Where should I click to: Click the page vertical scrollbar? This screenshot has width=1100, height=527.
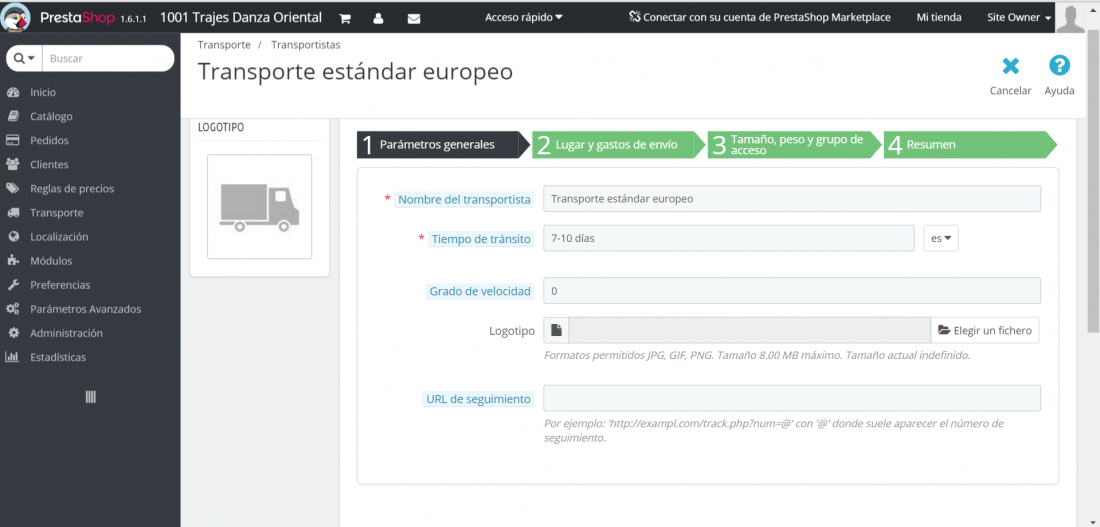click(x=1094, y=182)
